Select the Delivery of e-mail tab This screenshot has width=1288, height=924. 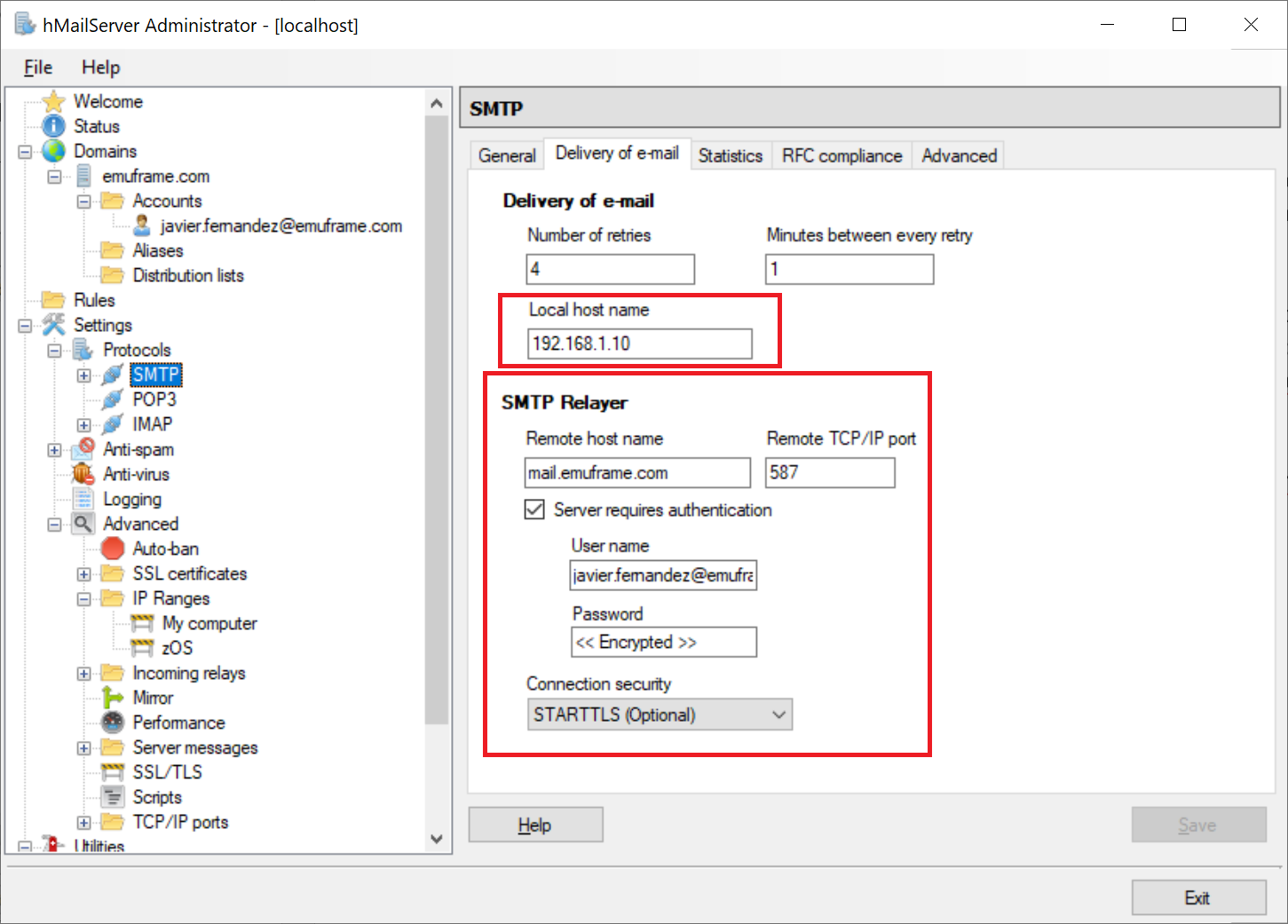pyautogui.click(x=617, y=154)
